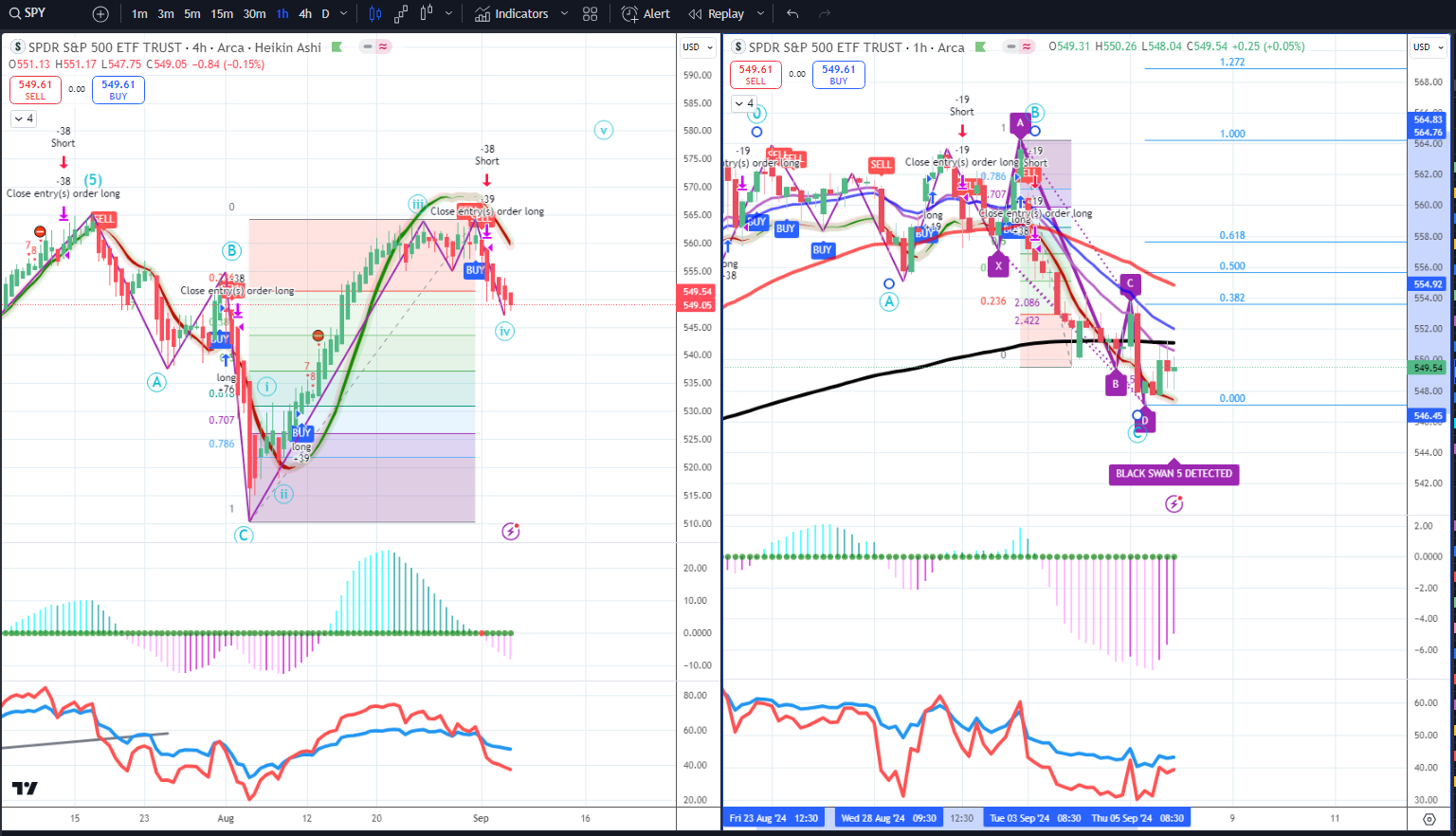The image size is (1456, 836).
Task: Click the SELL 549.61 button on 1h chart
Action: (x=755, y=75)
